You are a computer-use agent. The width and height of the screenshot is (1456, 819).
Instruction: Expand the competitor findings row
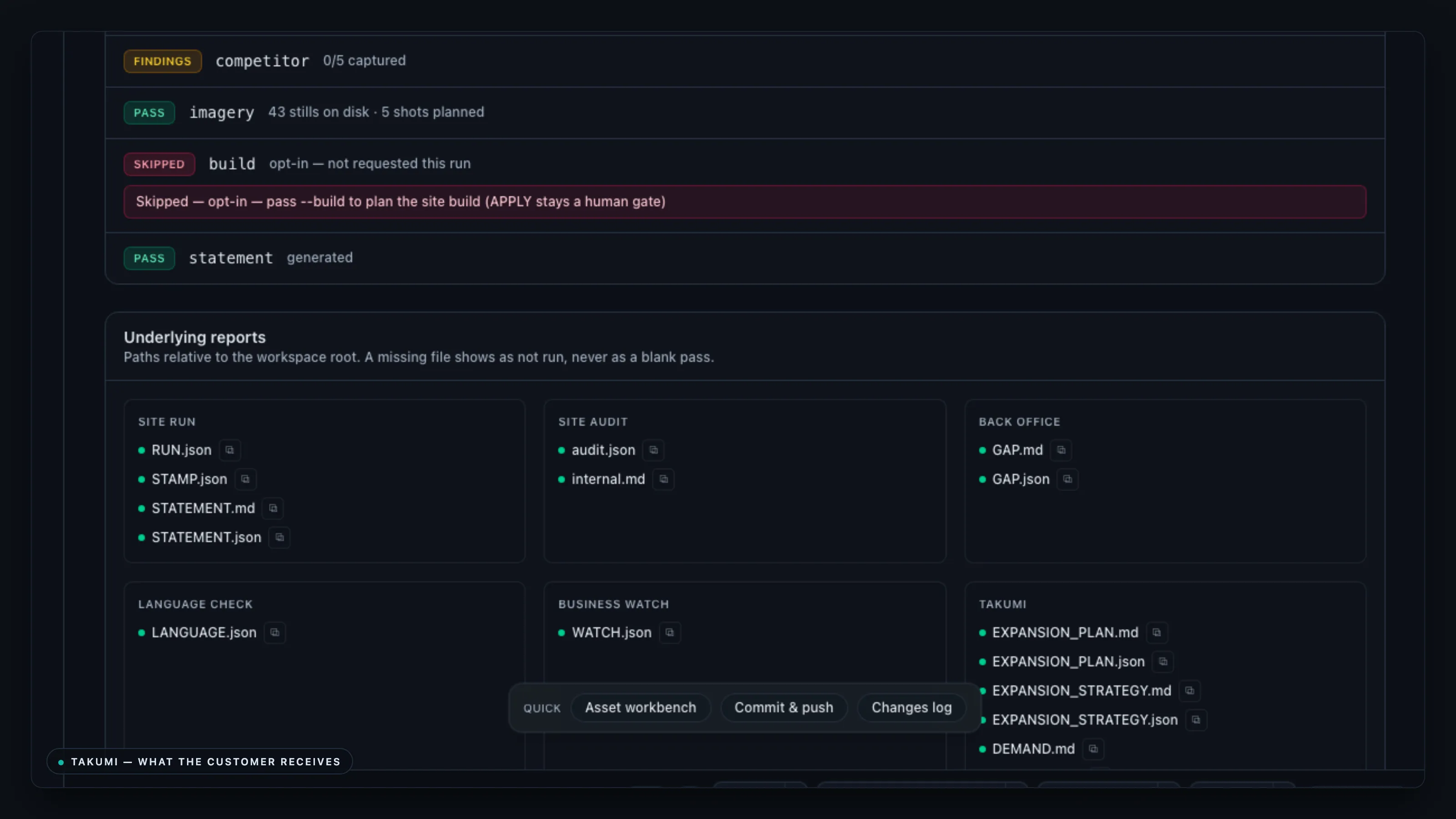tap(745, 61)
